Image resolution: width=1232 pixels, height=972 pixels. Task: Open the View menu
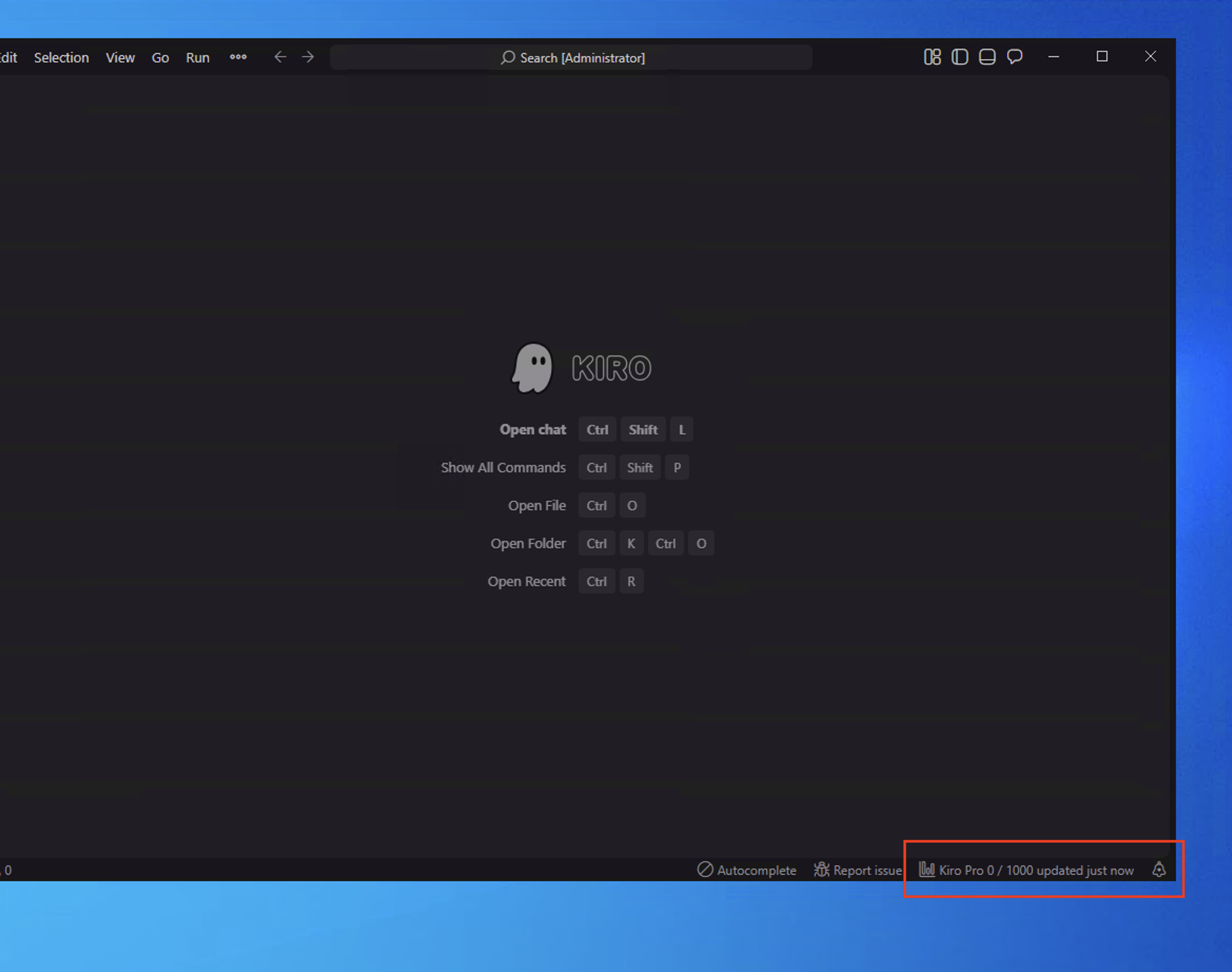click(x=120, y=57)
